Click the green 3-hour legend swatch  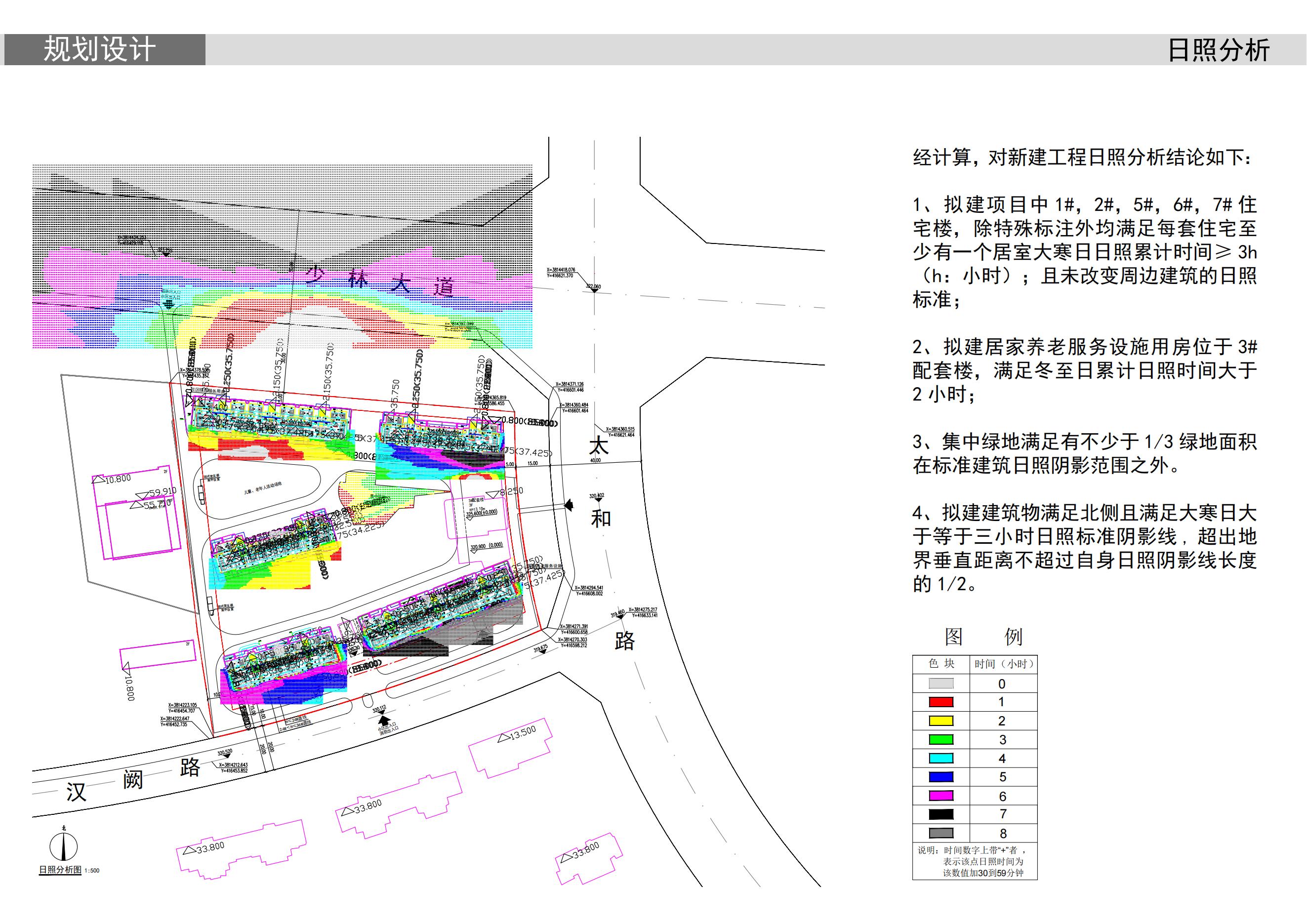click(941, 740)
